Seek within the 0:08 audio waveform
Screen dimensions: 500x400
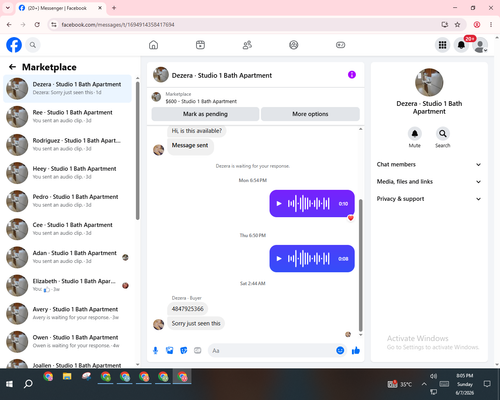coord(309,259)
